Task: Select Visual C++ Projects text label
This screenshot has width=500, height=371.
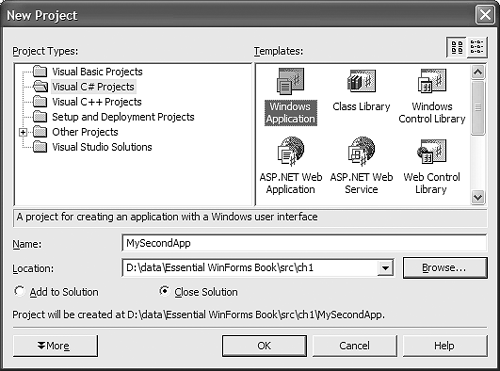Action: coord(97,102)
